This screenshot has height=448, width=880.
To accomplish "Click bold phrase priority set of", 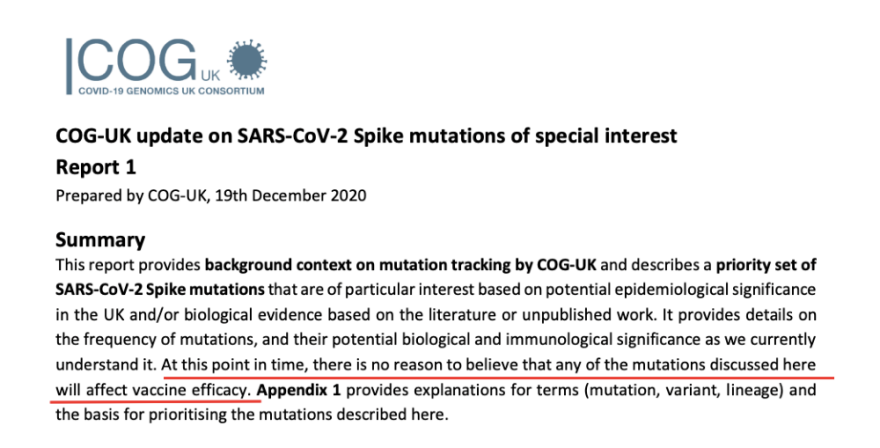I will click(x=774, y=267).
